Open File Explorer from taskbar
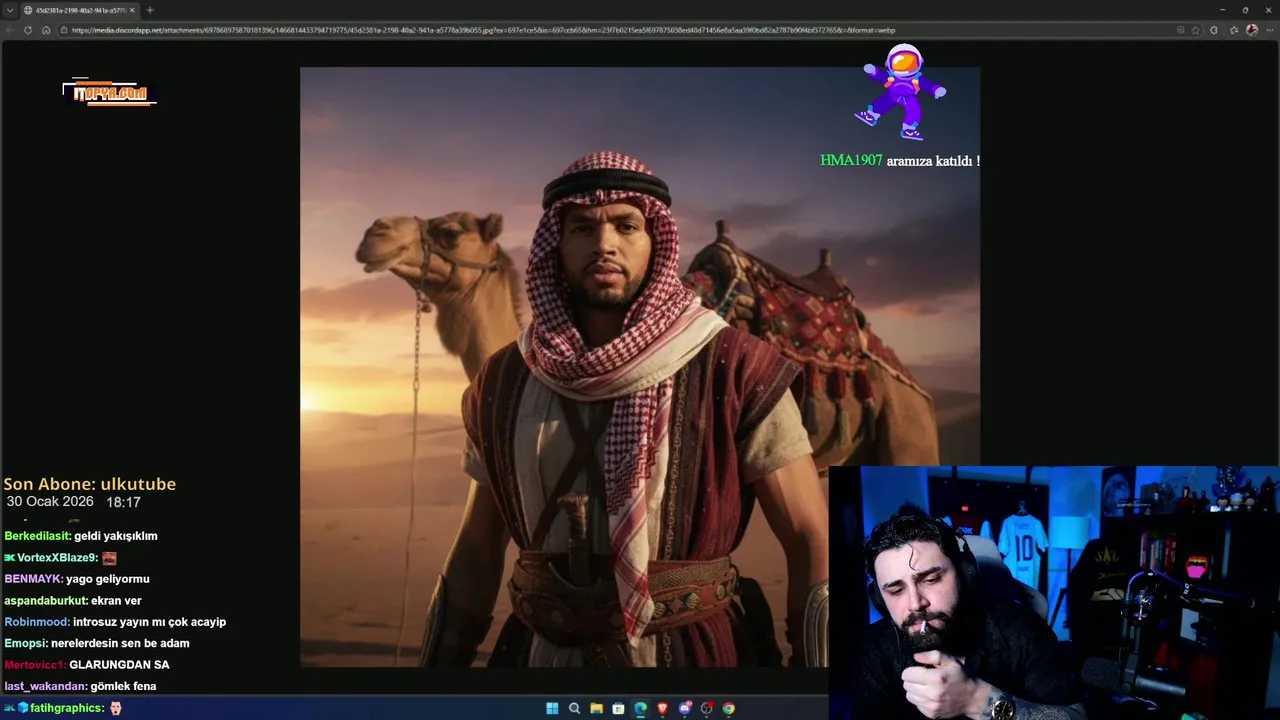 (x=596, y=708)
